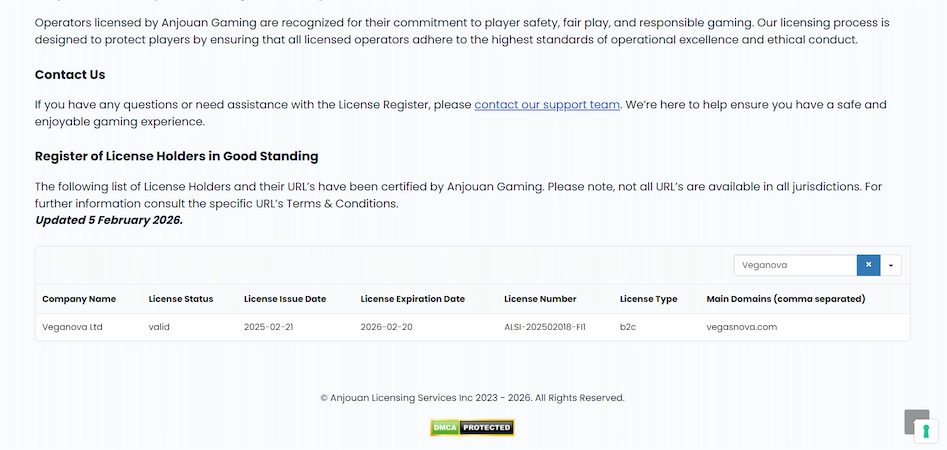Sort by Main Domains column header

coord(785,299)
